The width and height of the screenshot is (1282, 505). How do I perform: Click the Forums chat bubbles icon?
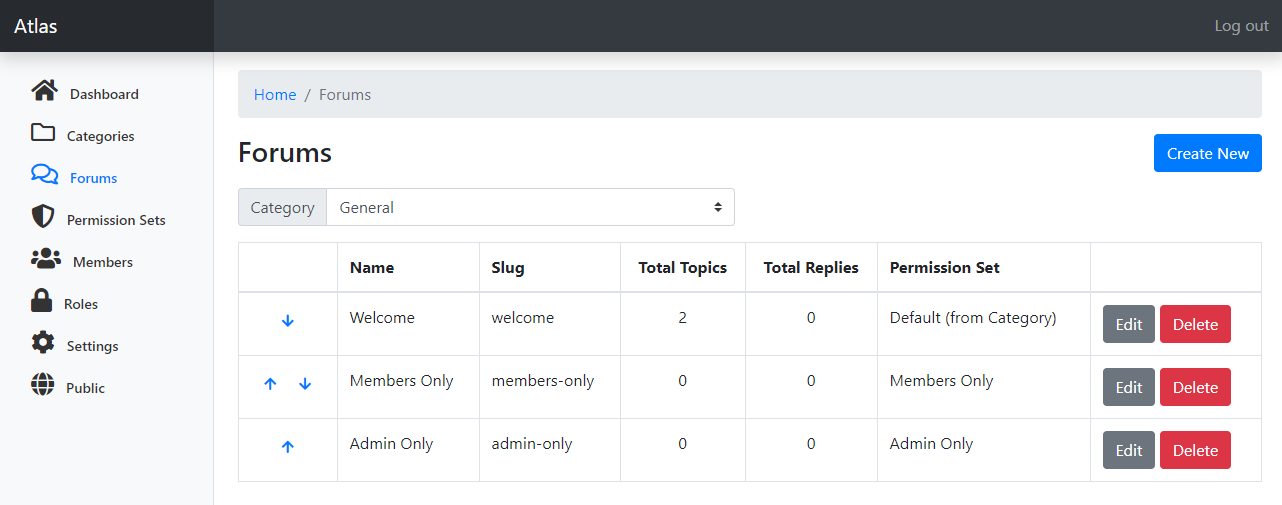[x=44, y=175]
